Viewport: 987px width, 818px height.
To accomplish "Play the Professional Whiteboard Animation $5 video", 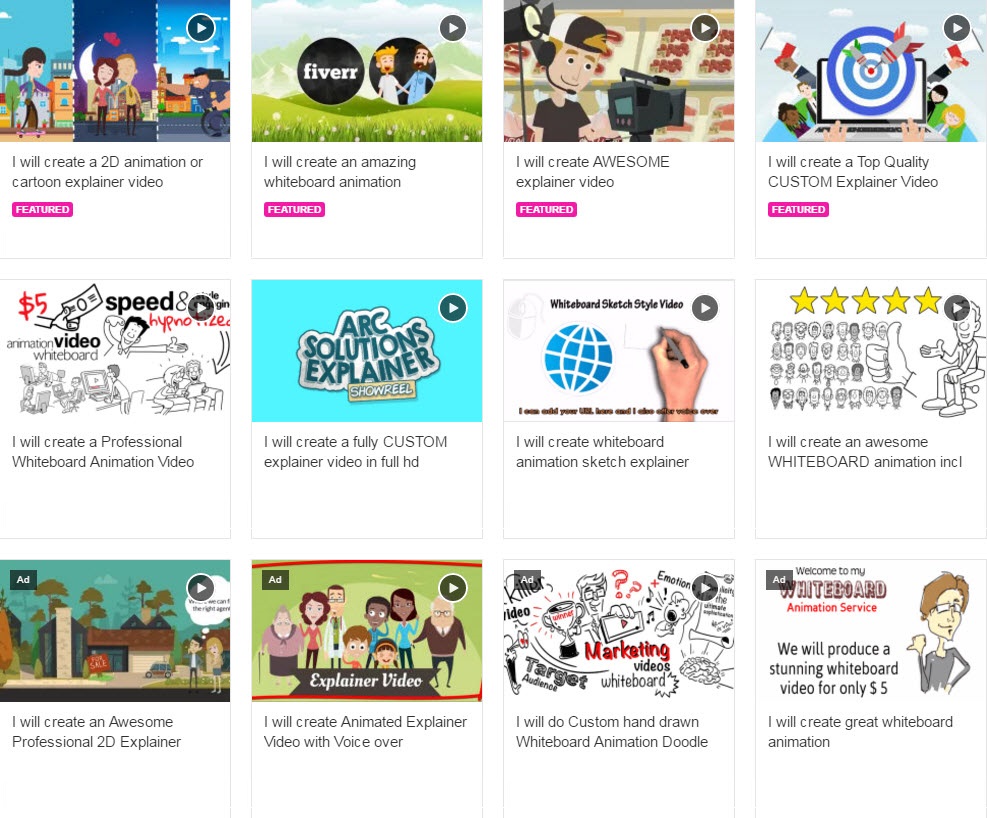I will [x=201, y=308].
